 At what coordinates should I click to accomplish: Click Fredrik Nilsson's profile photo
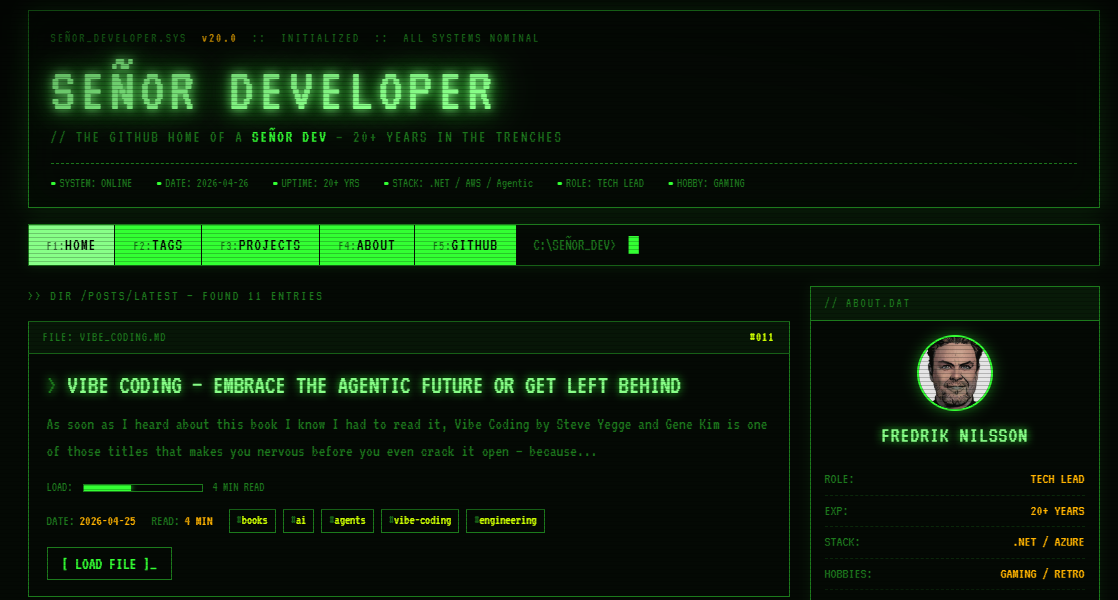click(954, 373)
